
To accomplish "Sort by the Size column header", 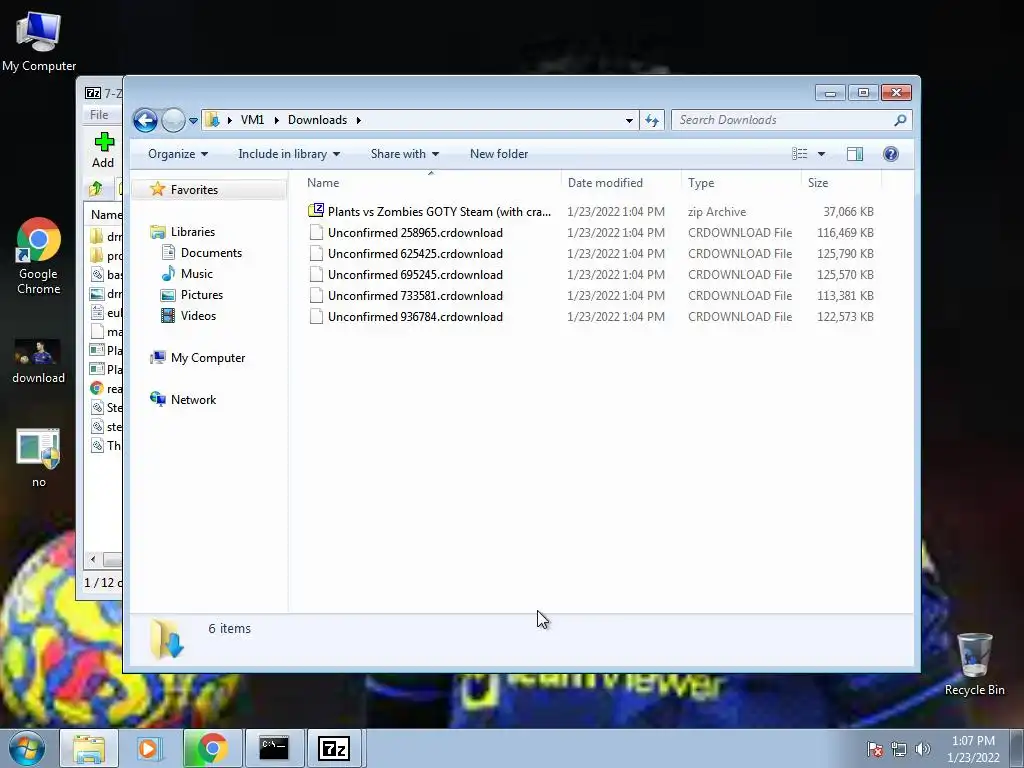I will pyautogui.click(x=841, y=183).
